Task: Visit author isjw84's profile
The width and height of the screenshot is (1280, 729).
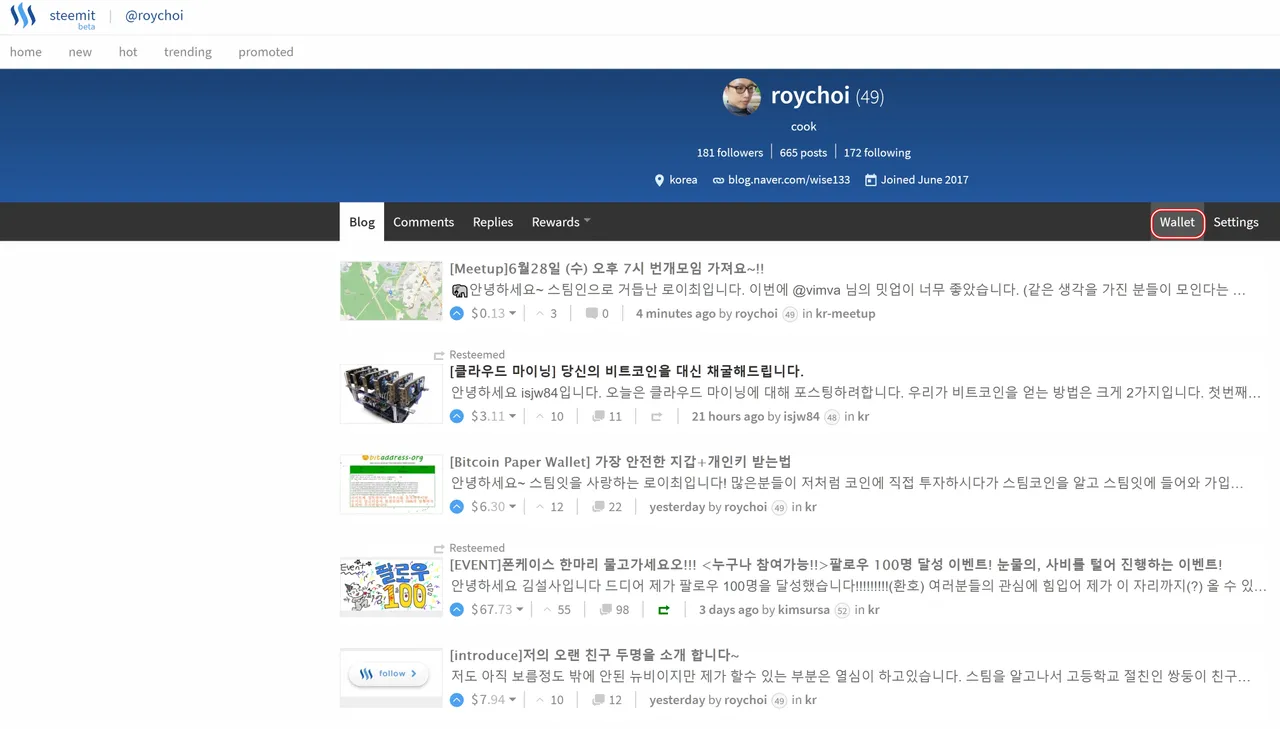Action: tap(801, 416)
